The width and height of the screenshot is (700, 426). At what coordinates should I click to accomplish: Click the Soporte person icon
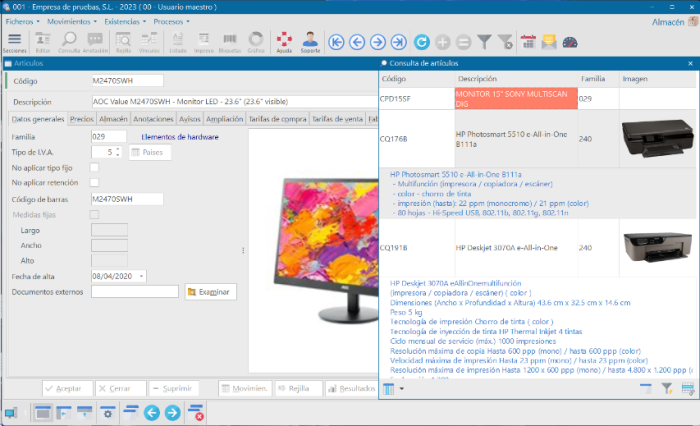[x=310, y=42]
